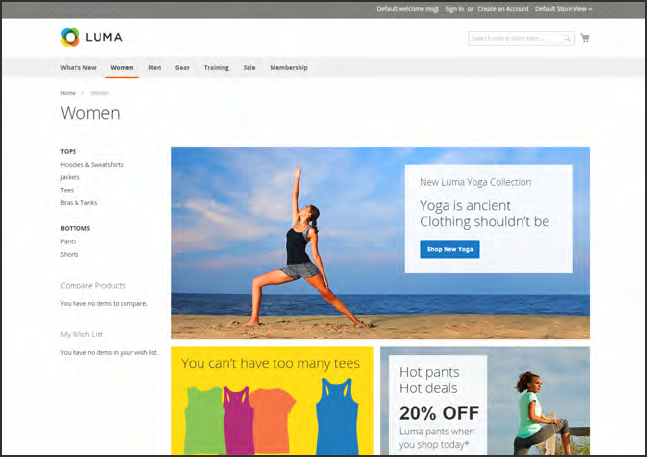Open the Shorts category link
The width and height of the screenshot is (648, 457).
(69, 255)
